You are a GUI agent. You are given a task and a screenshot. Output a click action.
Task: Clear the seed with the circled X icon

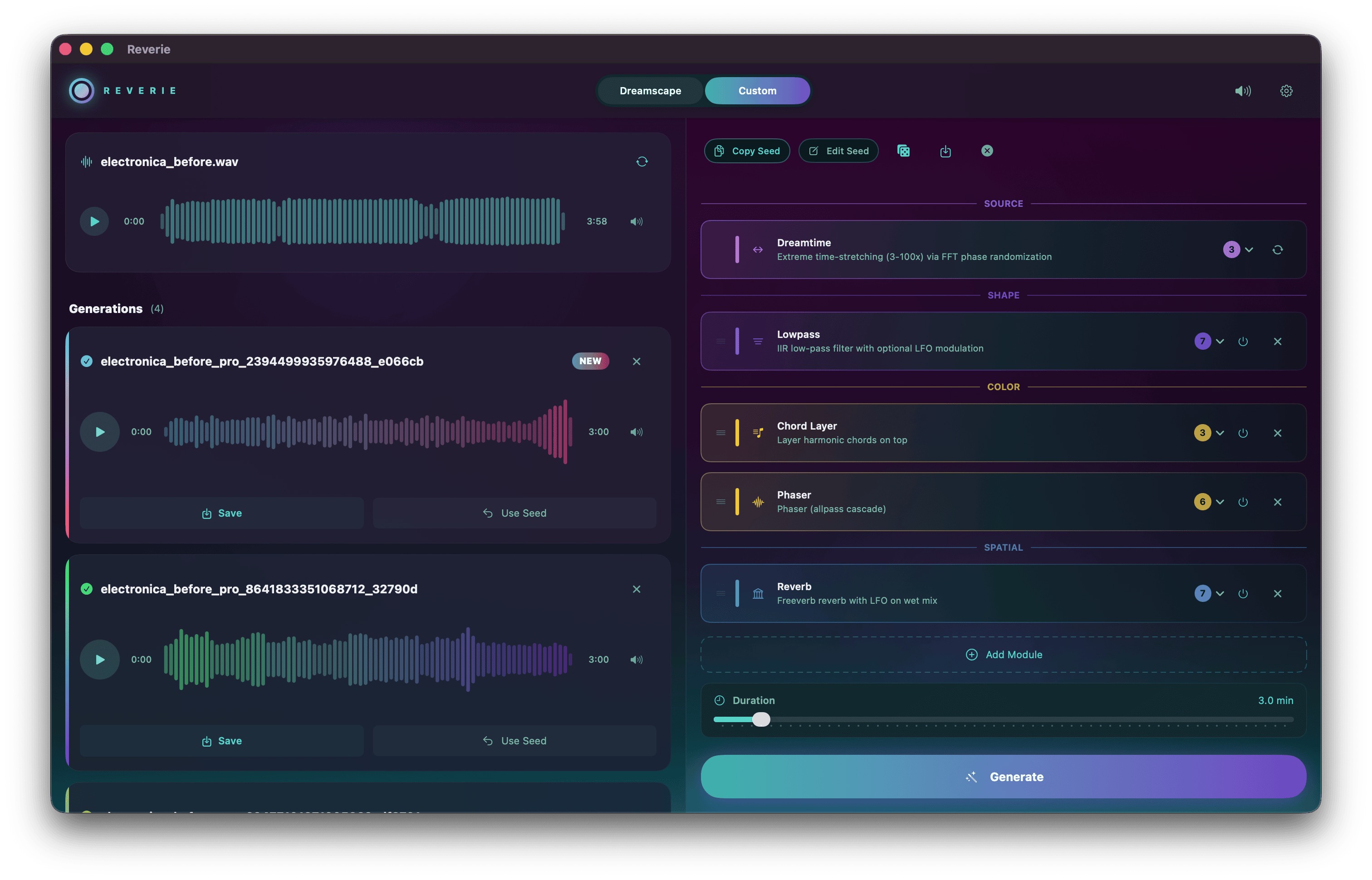tap(987, 151)
